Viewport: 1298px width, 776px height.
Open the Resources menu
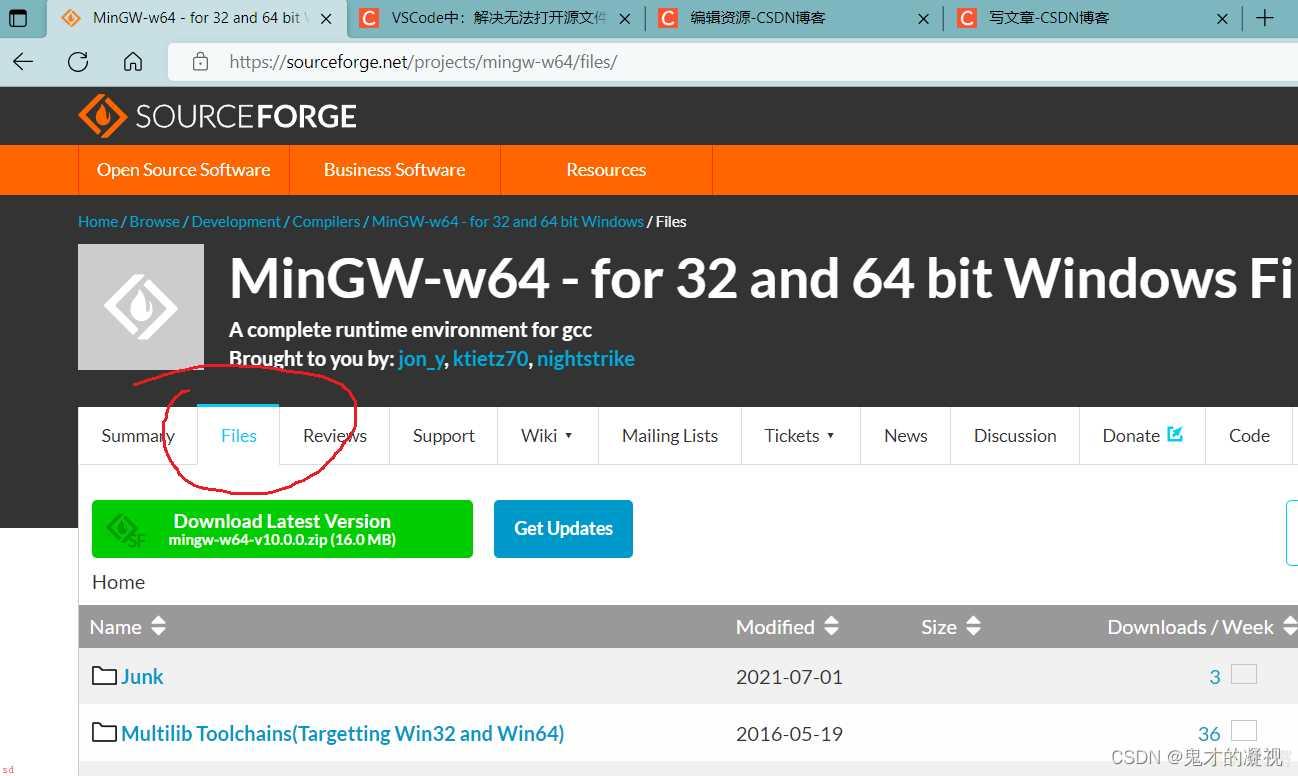(606, 170)
